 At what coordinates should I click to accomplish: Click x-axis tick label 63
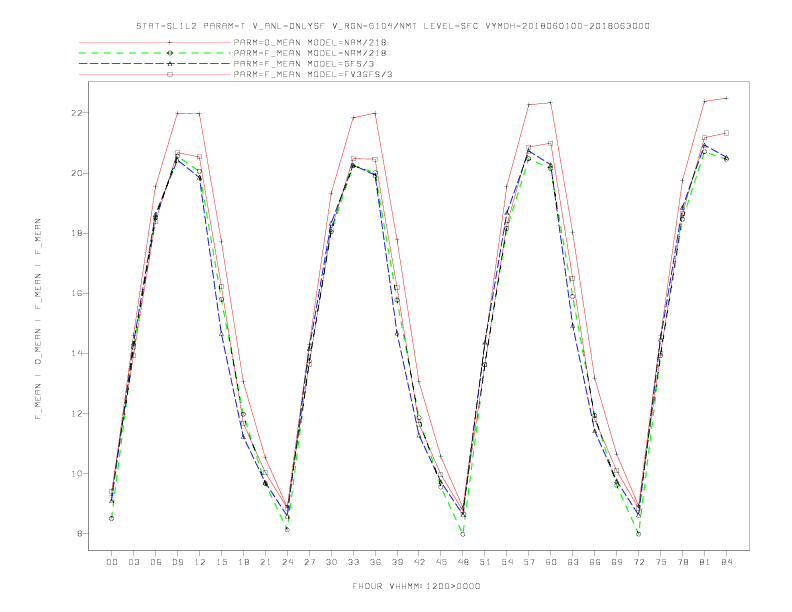tap(573, 562)
